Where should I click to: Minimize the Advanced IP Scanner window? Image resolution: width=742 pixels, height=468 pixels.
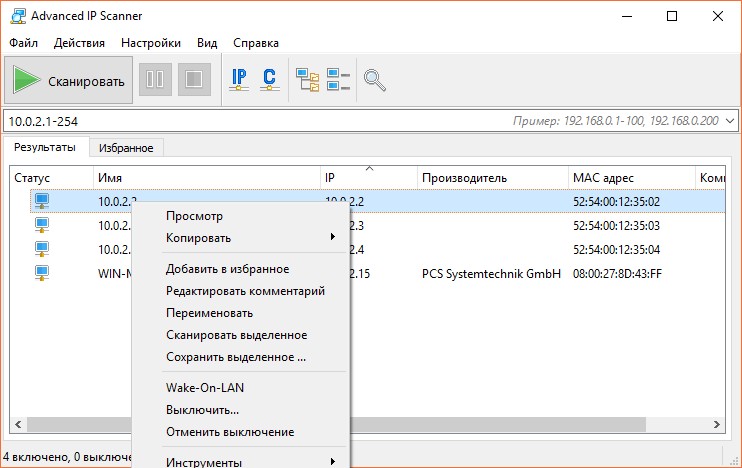point(627,16)
